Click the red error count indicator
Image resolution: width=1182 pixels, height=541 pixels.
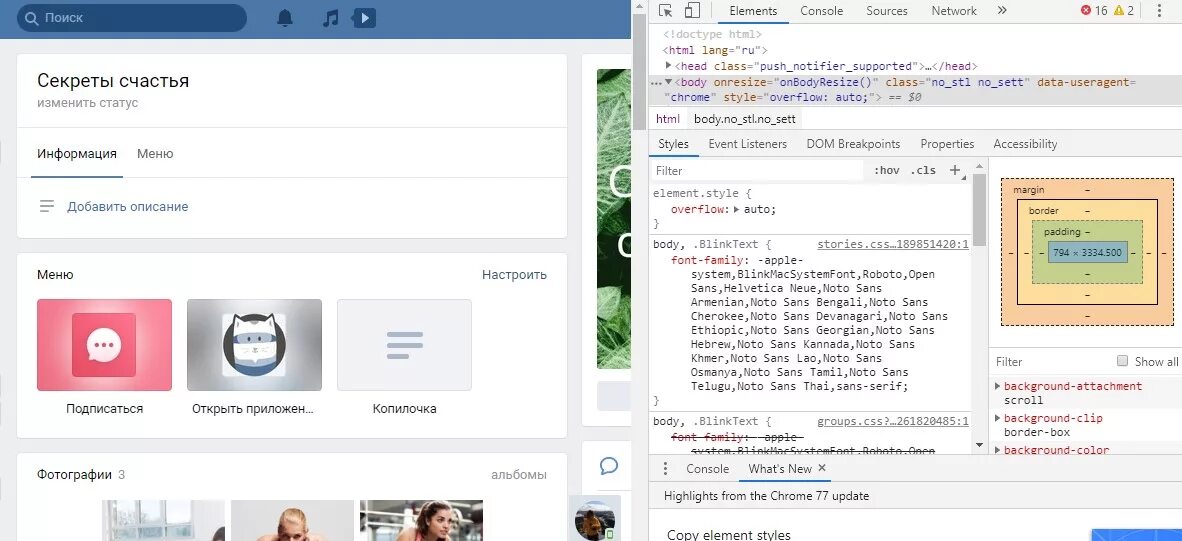click(x=1094, y=11)
